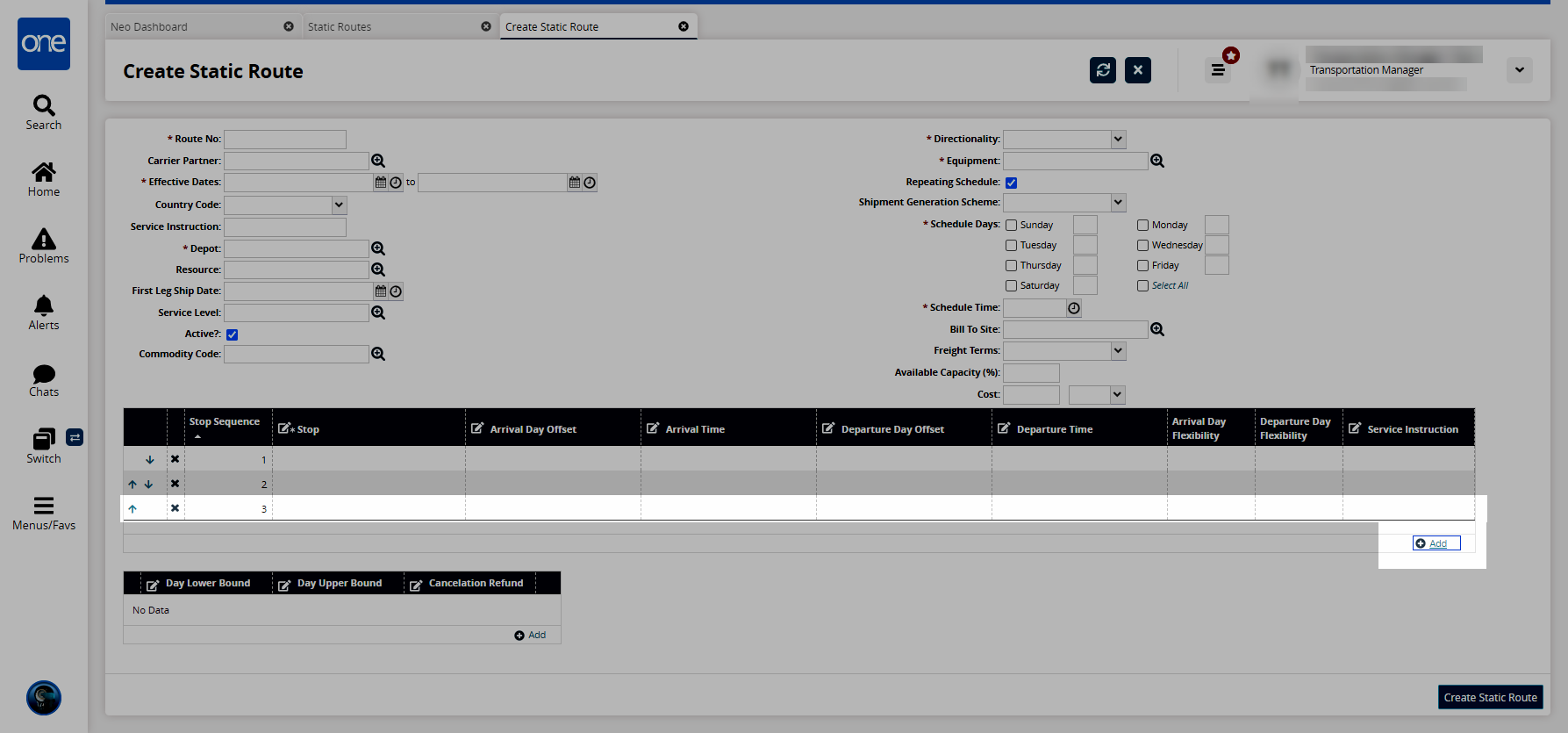This screenshot has height=733, width=1568.
Task: Move stop sequence 1 down
Action: tap(150, 459)
